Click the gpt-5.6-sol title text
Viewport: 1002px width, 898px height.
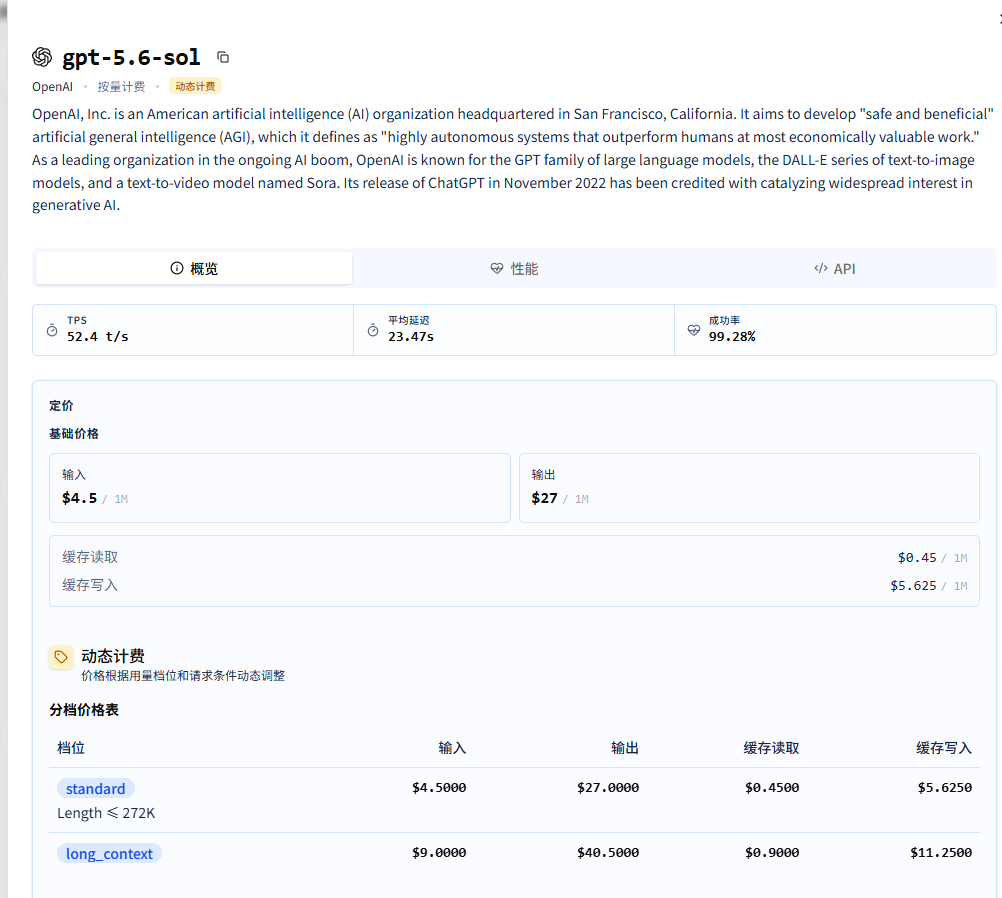[131, 58]
